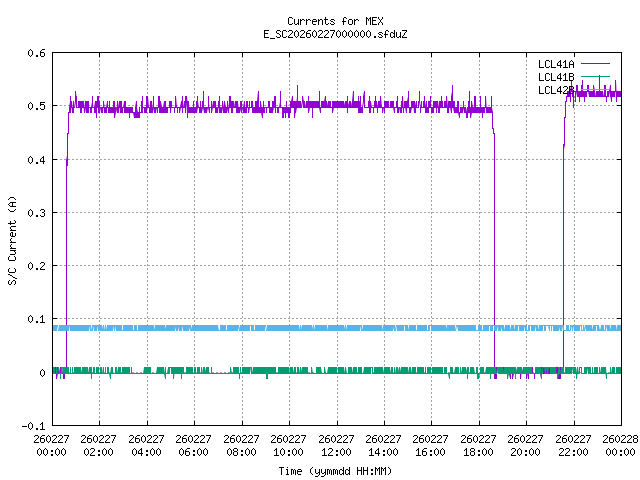
Task: Click the 260227 00:00 x-axis tick label
Action: pos(52,444)
